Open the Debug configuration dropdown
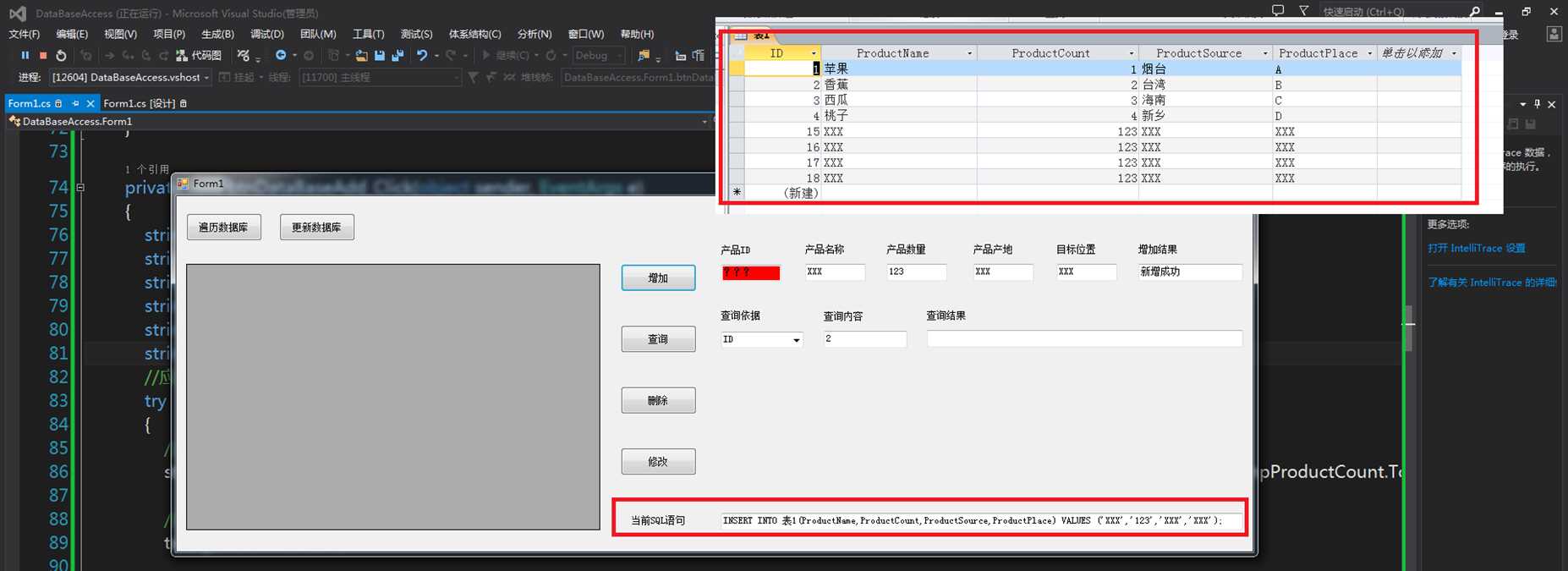1568x571 pixels. point(599,55)
